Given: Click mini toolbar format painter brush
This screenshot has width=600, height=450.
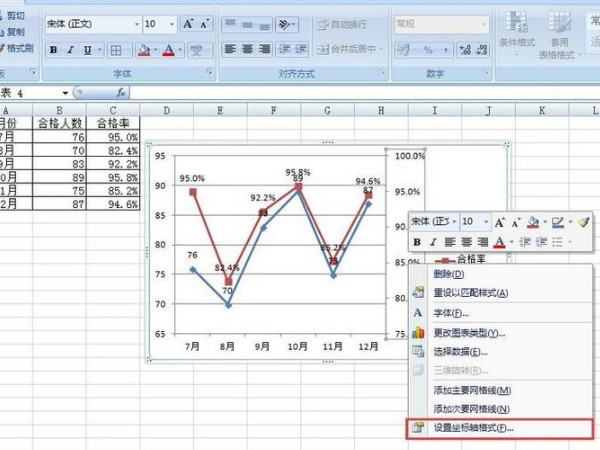Looking at the screenshot, I should pyautogui.click(x=584, y=222).
